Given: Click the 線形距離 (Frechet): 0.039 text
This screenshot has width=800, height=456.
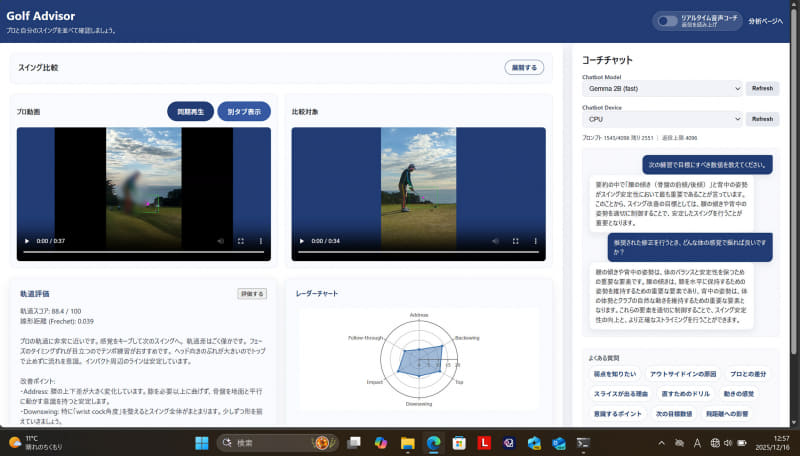Looking at the screenshot, I should (57, 321).
